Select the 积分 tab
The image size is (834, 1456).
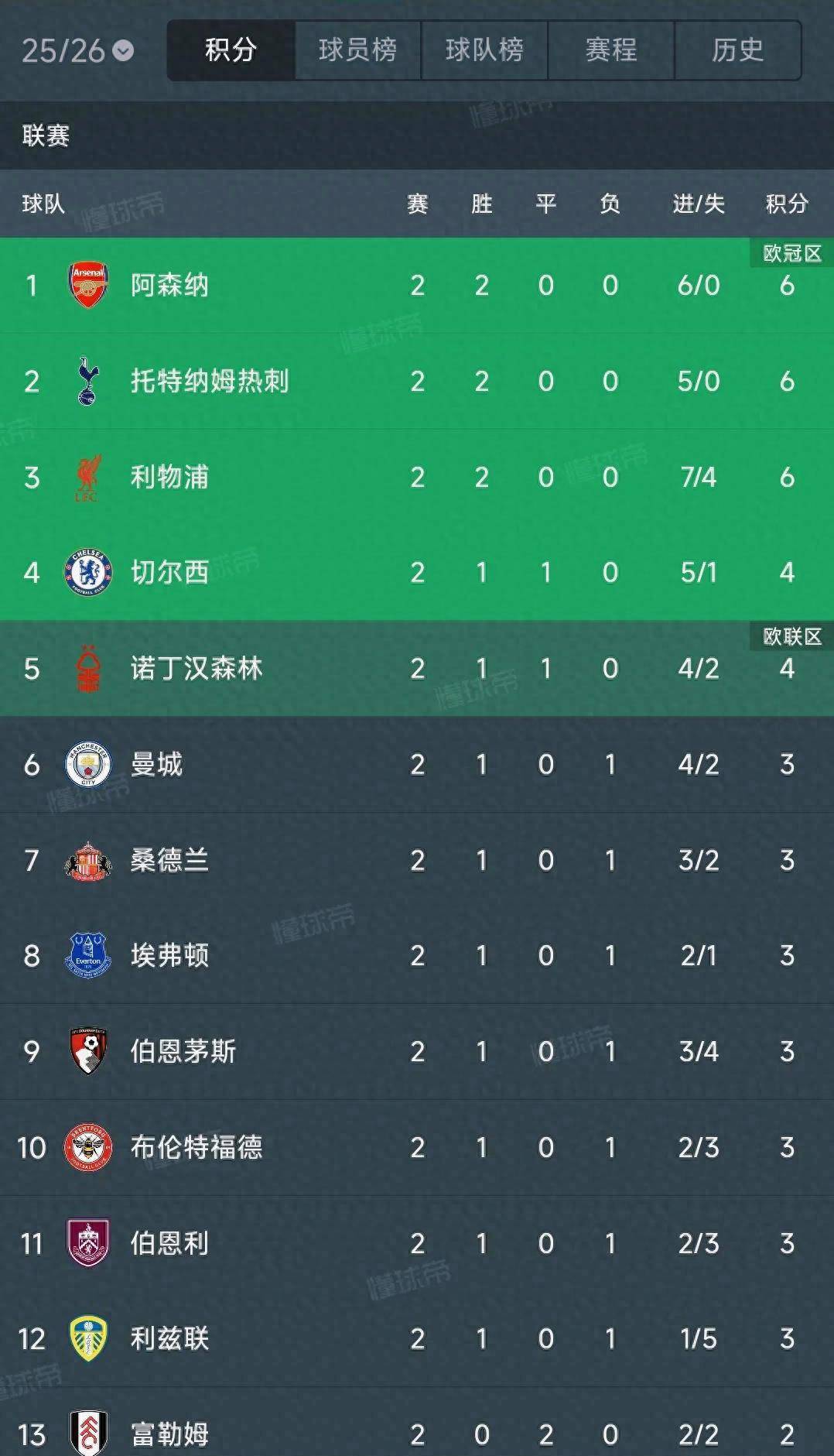231,51
